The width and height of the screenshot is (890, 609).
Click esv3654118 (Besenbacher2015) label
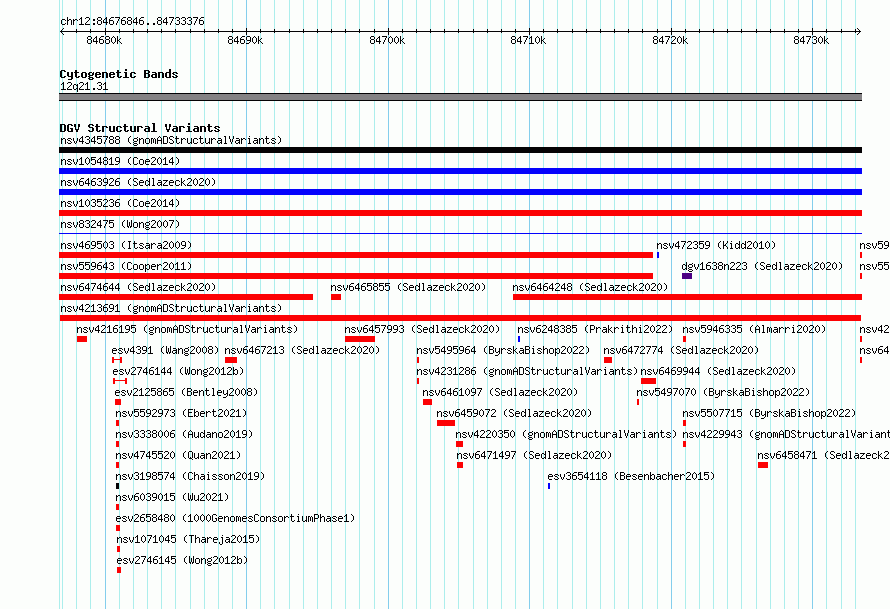point(631,476)
